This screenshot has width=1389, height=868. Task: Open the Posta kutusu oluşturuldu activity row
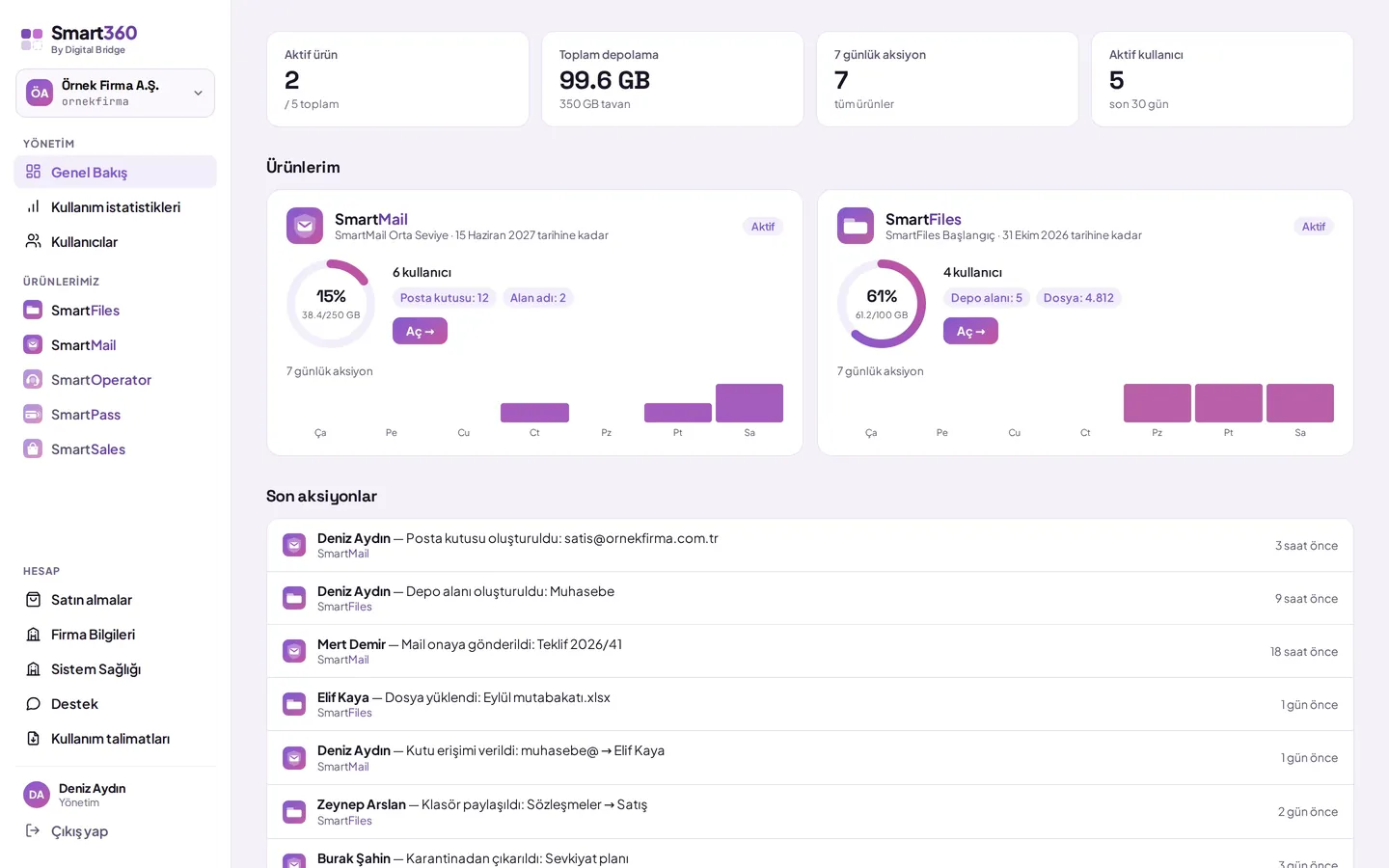point(810,546)
